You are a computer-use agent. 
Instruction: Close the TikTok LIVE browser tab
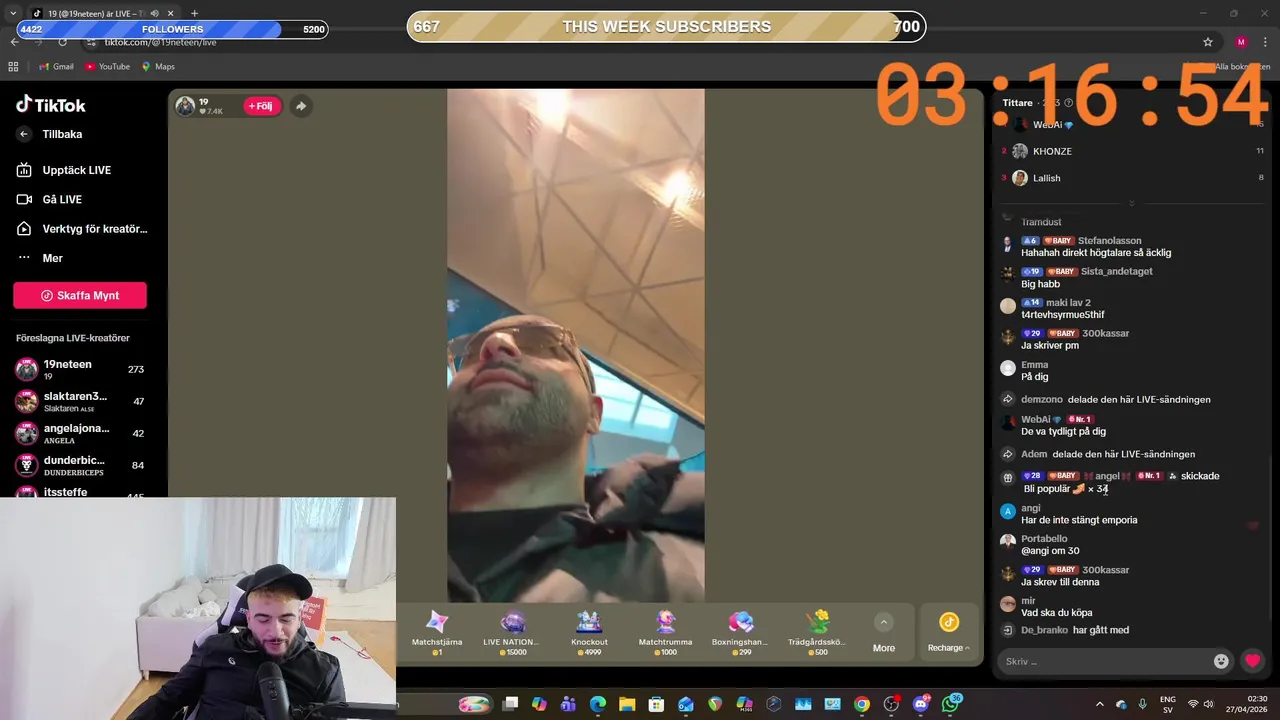pyautogui.click(x=170, y=13)
